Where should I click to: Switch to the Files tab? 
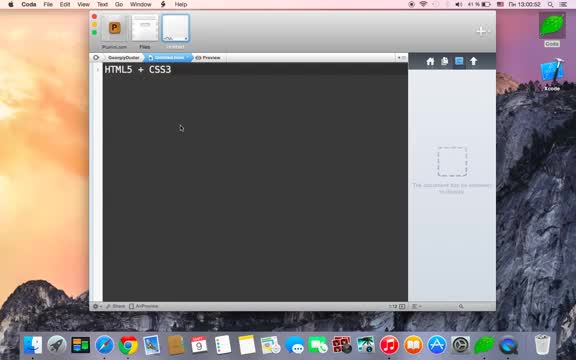145,28
